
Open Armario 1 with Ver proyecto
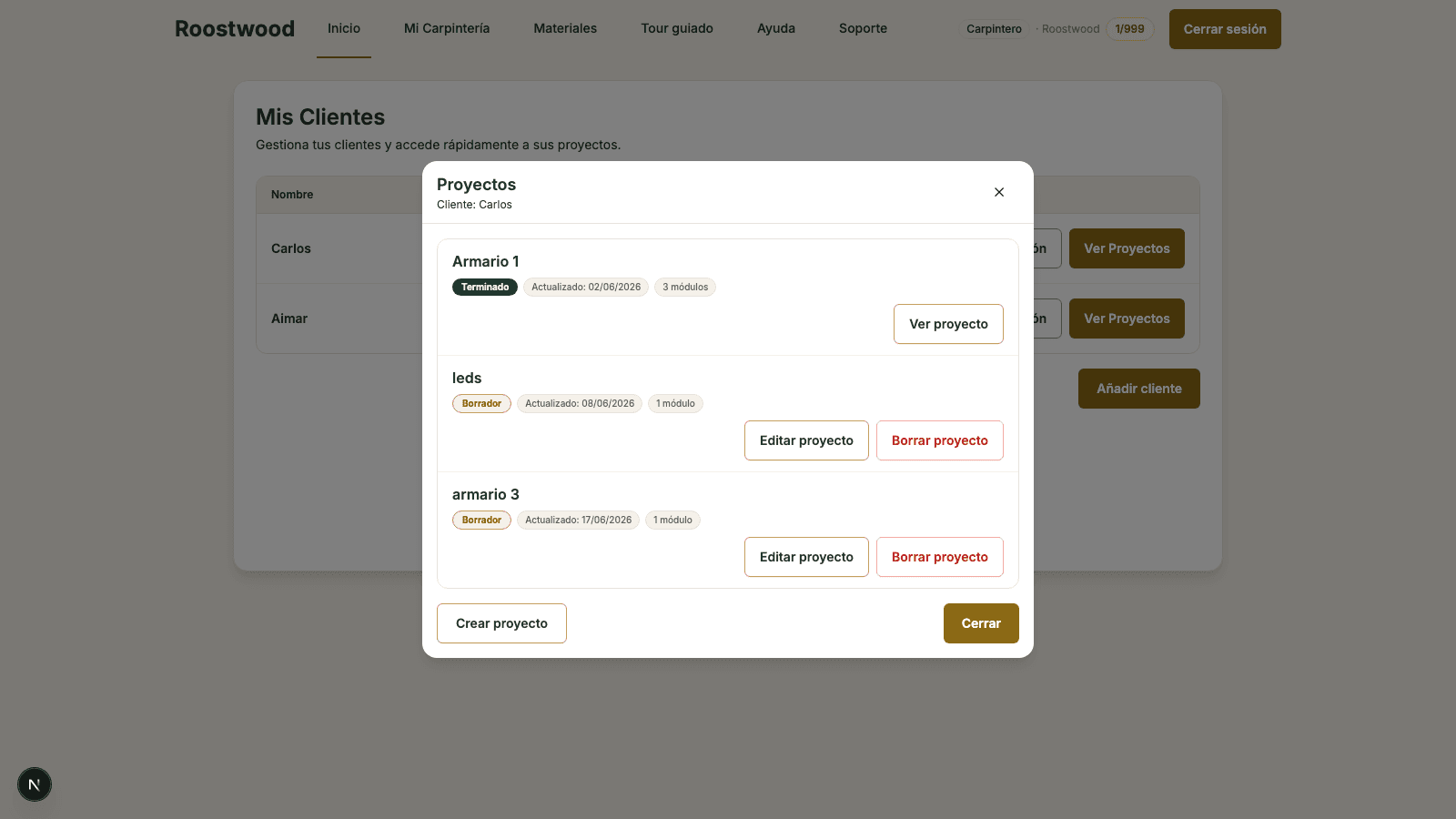click(x=948, y=324)
